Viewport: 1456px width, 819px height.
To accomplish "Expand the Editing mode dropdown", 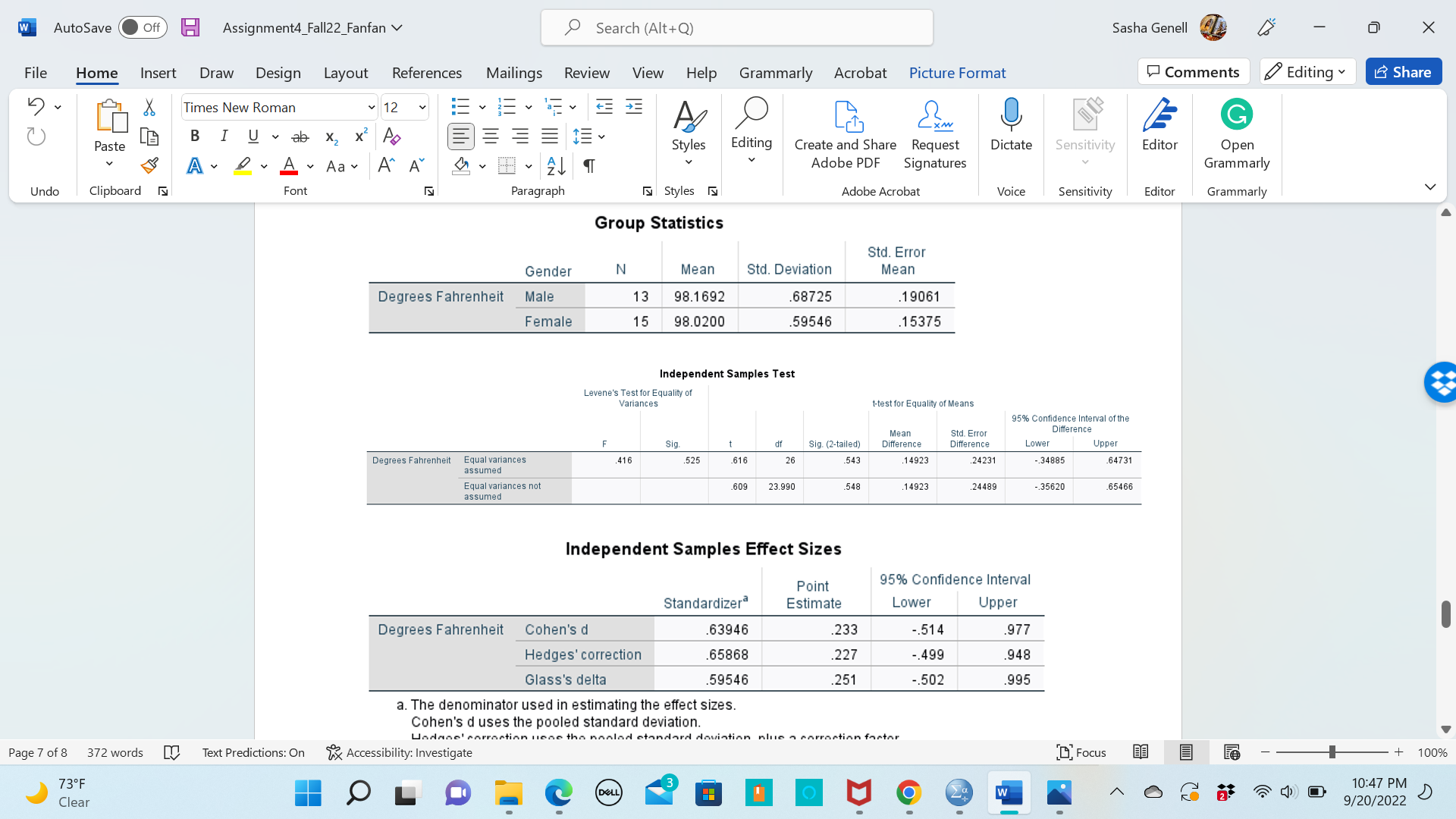I will tap(1308, 72).
